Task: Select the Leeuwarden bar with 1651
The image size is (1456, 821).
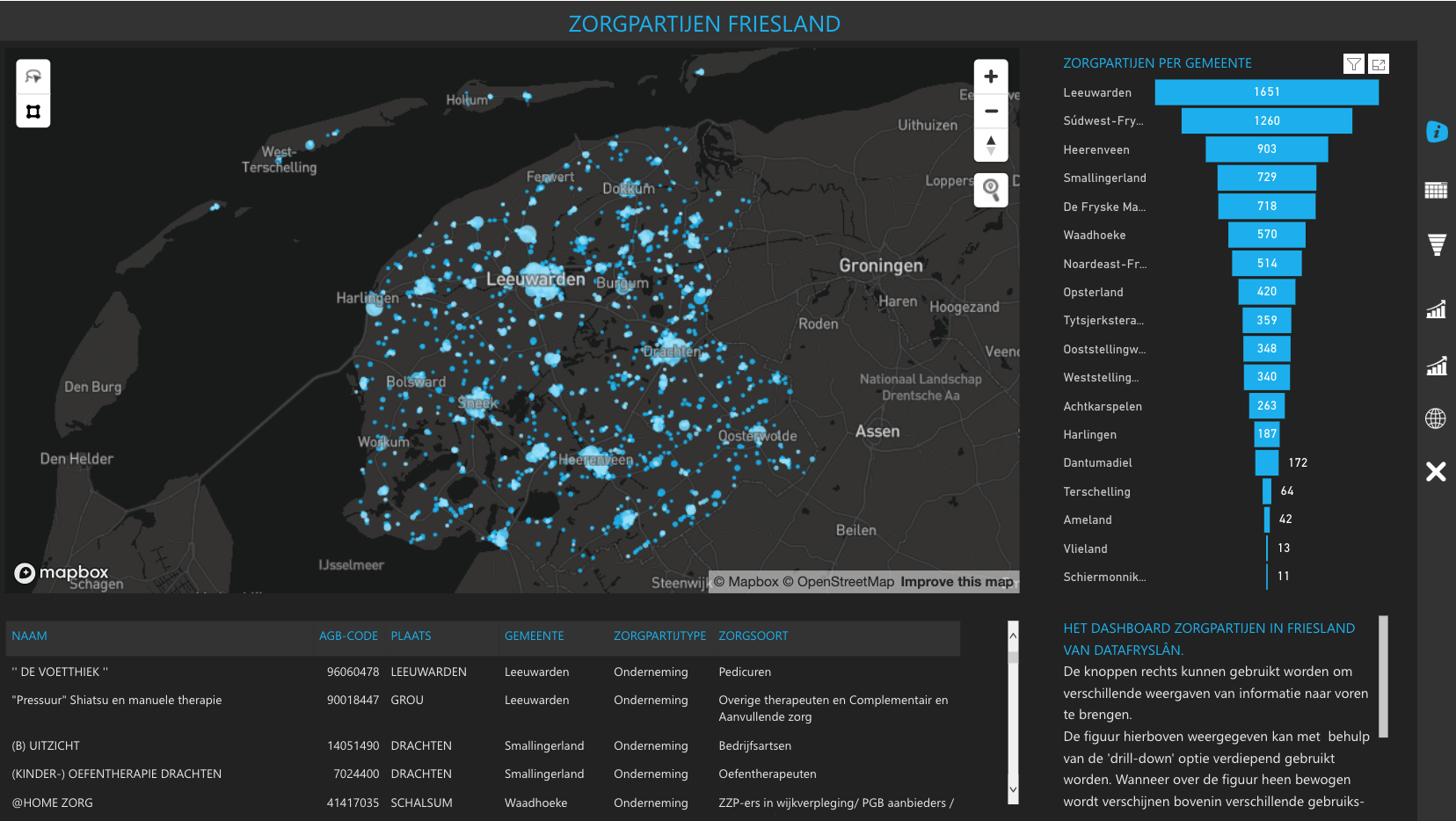Action: (1266, 92)
